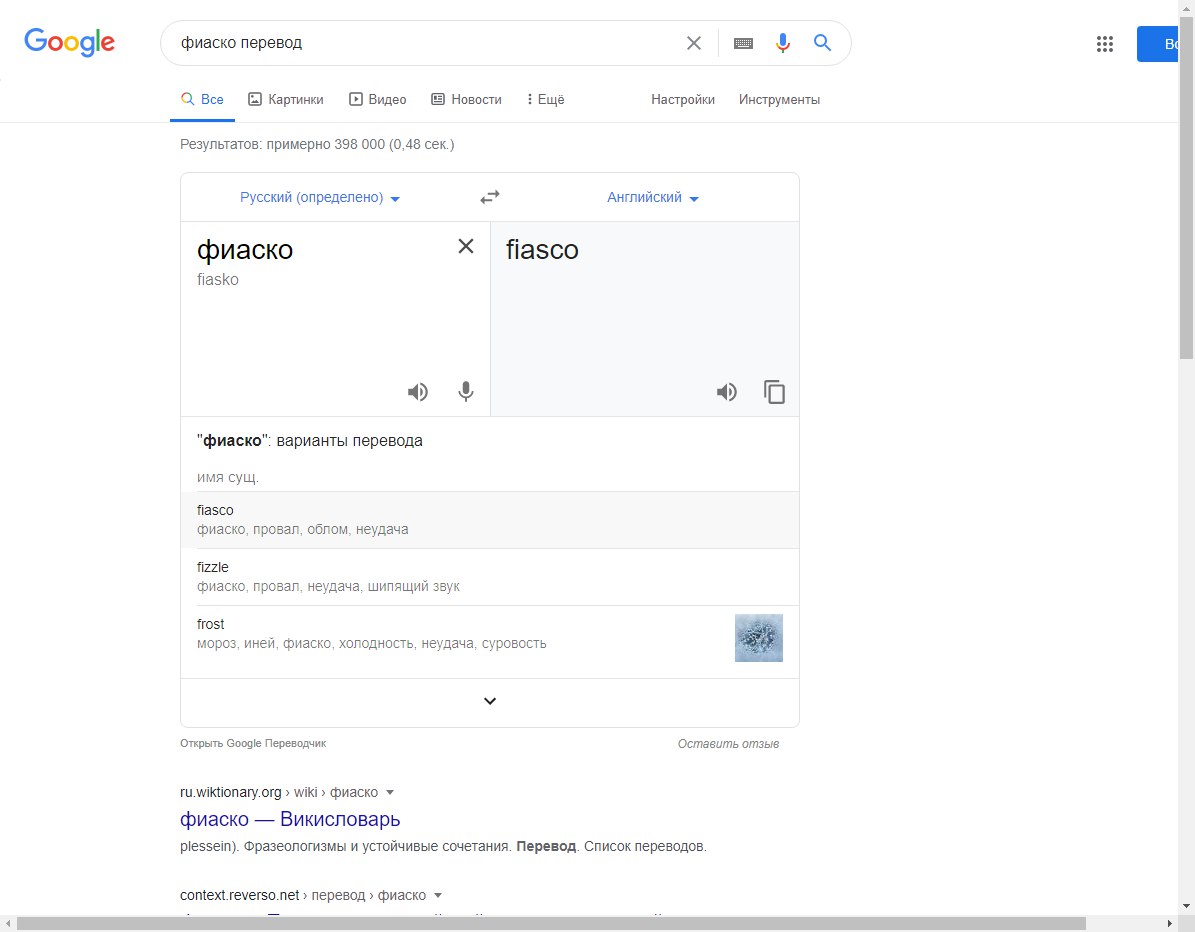Viewport: 1195px width, 932px height.
Task: Listen to the translation fiasco
Action: click(726, 392)
